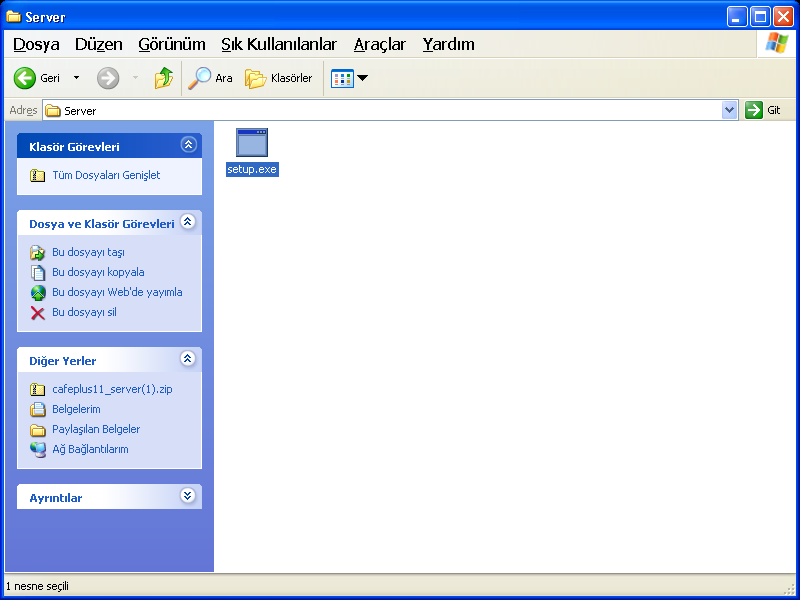Click the Server address field
The width and height of the screenshot is (800, 600).
383,110
